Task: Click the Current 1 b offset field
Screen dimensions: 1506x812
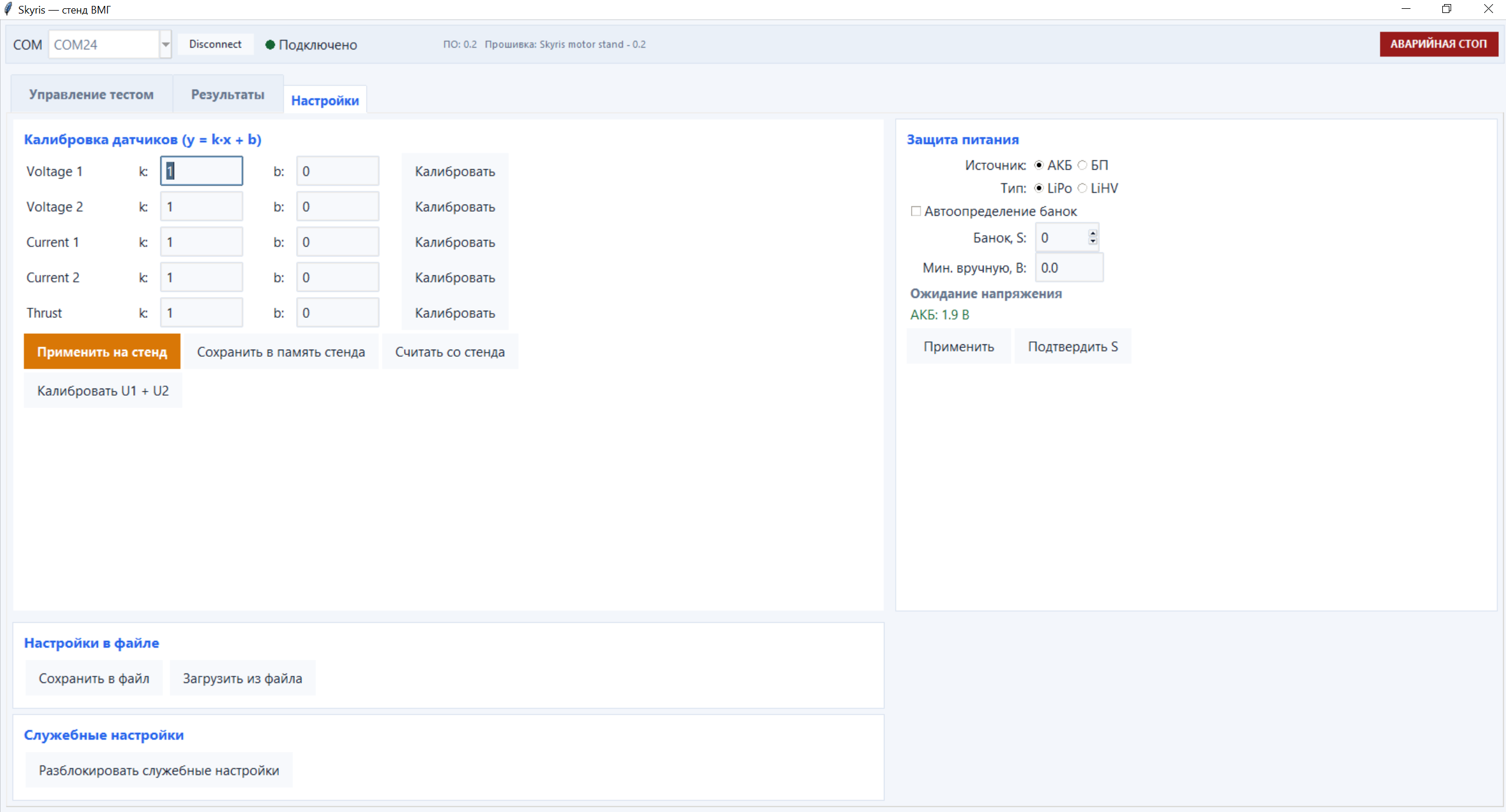Action: (338, 242)
